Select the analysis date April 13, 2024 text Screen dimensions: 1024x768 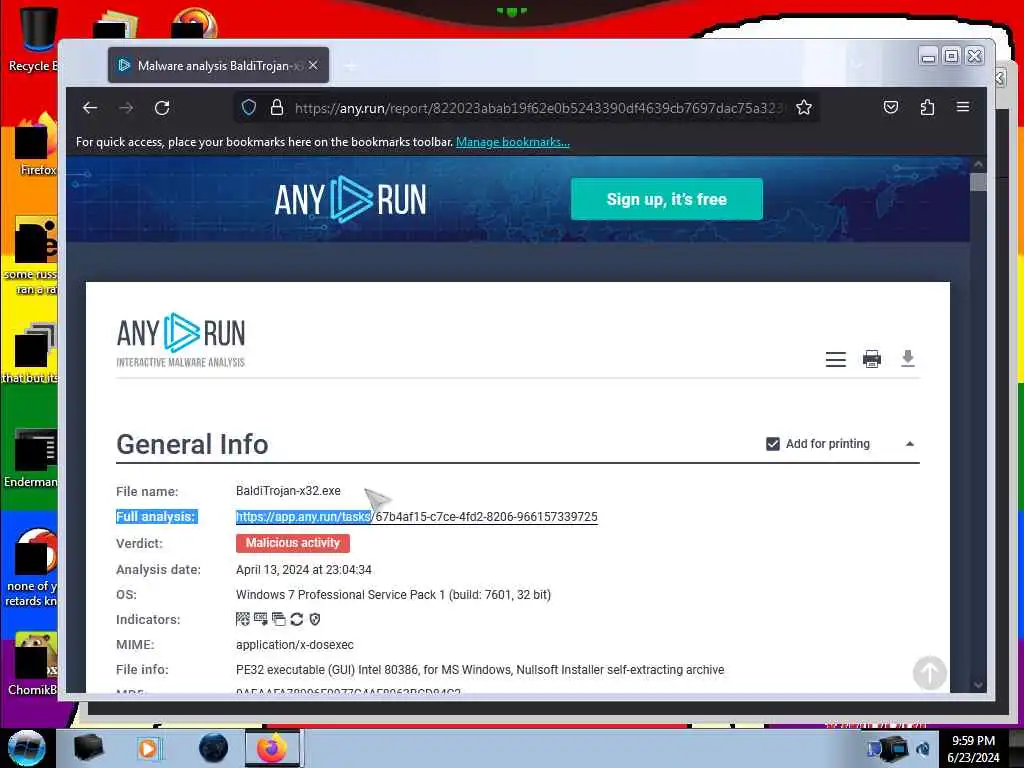(x=304, y=569)
